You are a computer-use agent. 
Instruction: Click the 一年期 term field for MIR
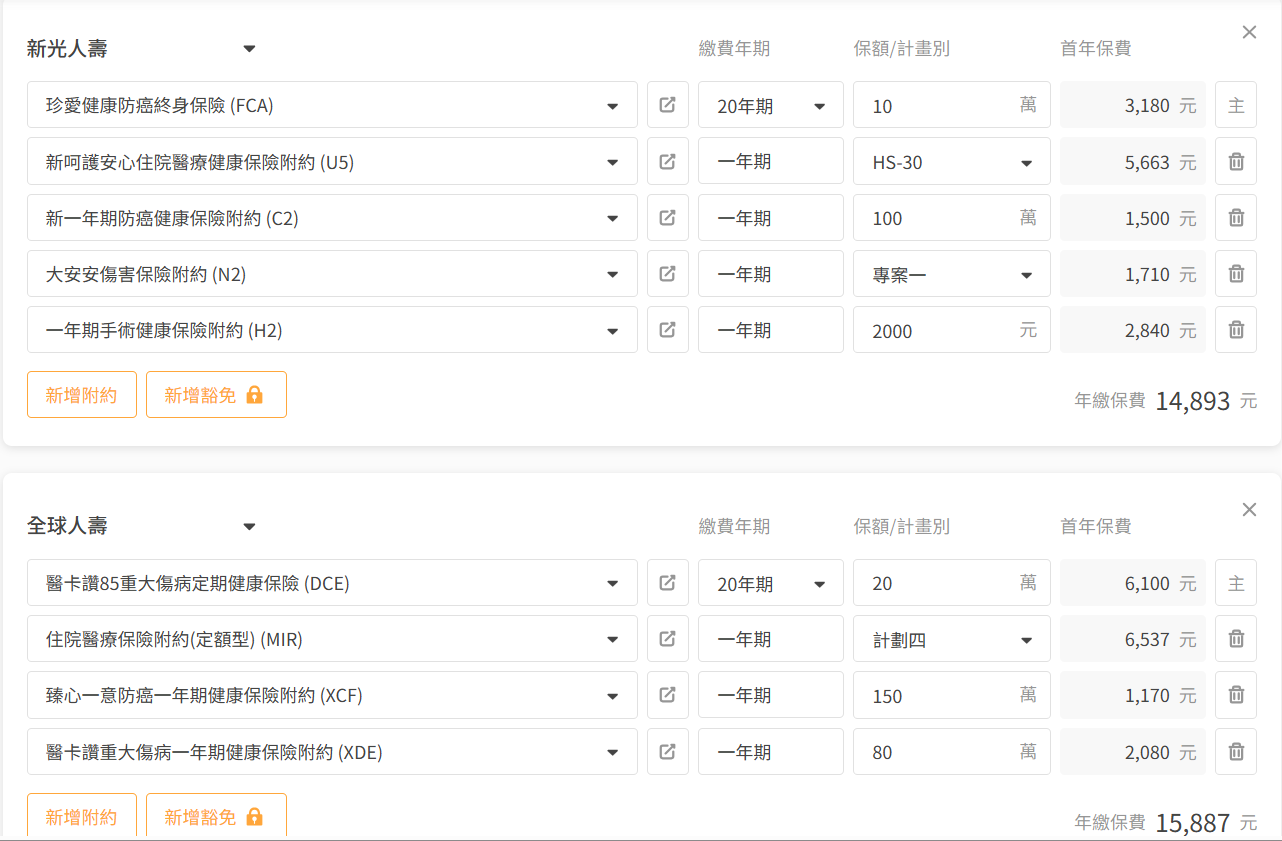click(x=771, y=639)
